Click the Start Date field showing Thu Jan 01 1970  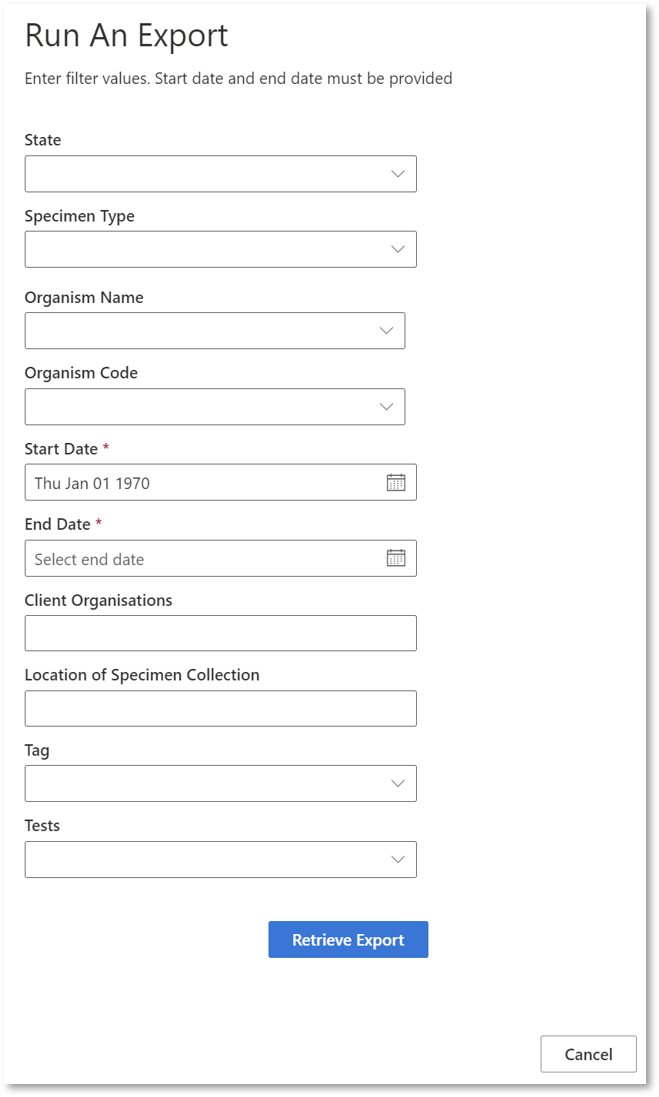click(220, 482)
